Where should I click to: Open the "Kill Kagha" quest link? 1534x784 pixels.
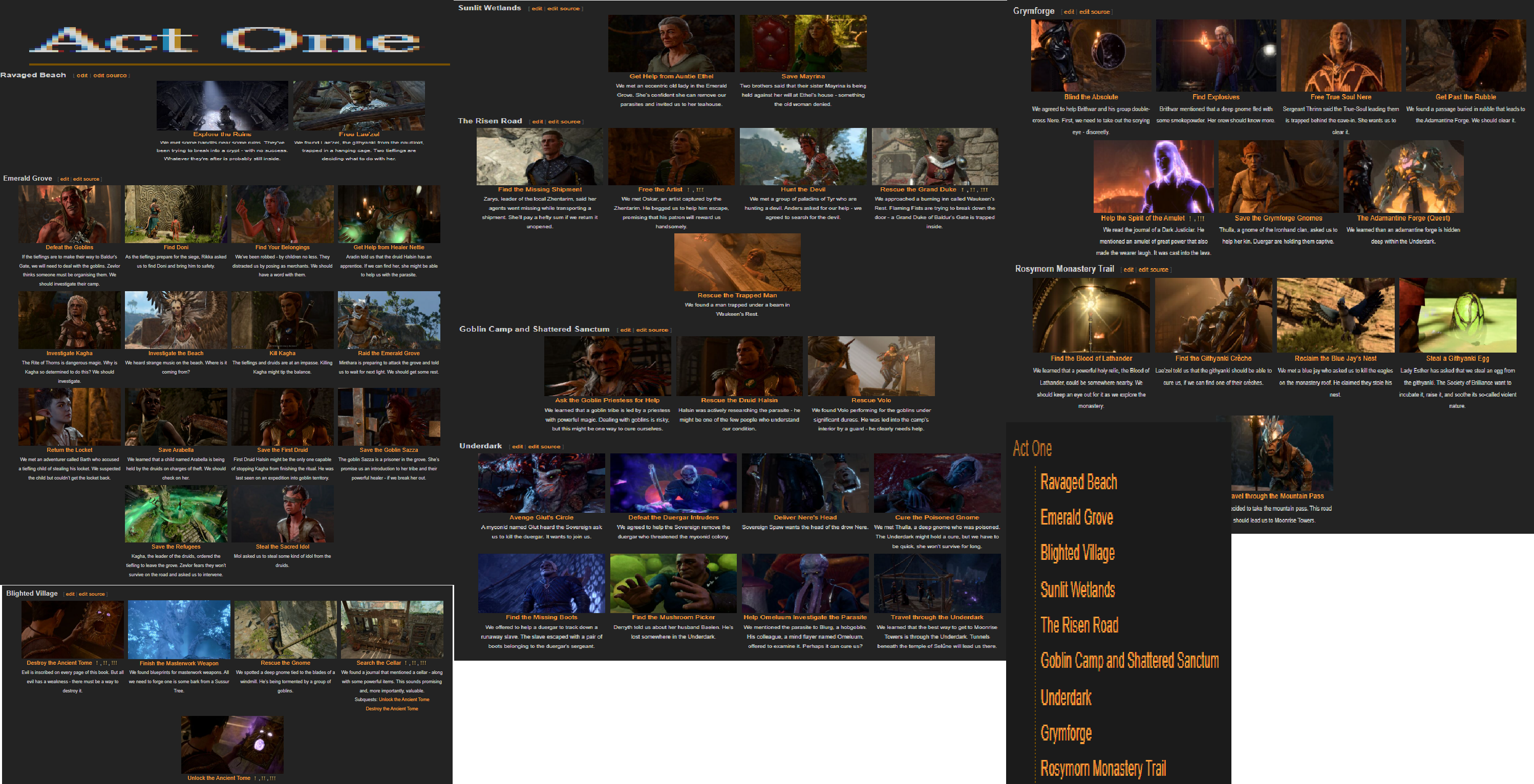pos(282,353)
